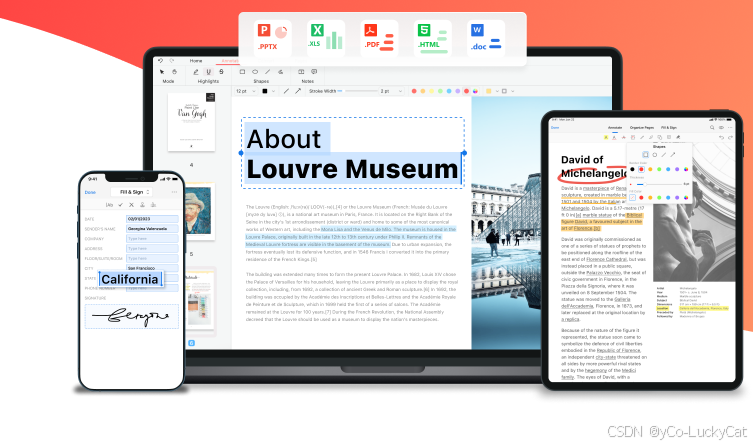Open search on the tablet app
753x445 pixels.
(712, 128)
